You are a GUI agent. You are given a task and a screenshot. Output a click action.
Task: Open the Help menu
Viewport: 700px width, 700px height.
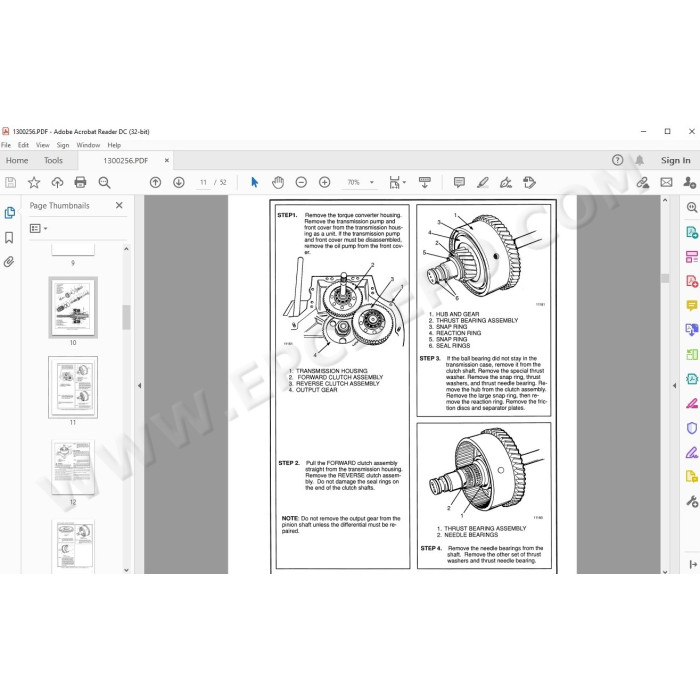114,145
